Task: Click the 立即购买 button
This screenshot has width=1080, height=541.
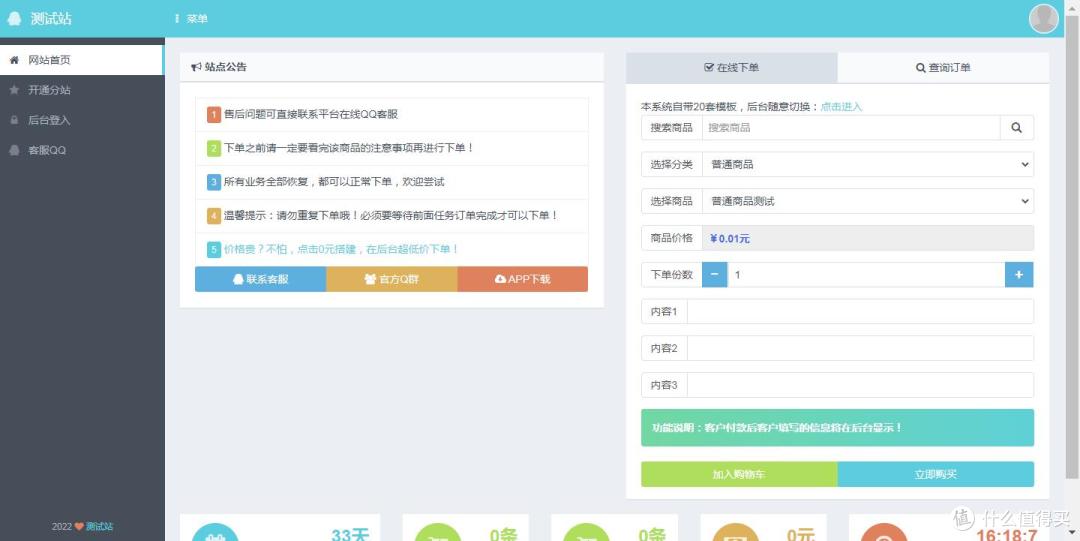Action: [x=935, y=474]
